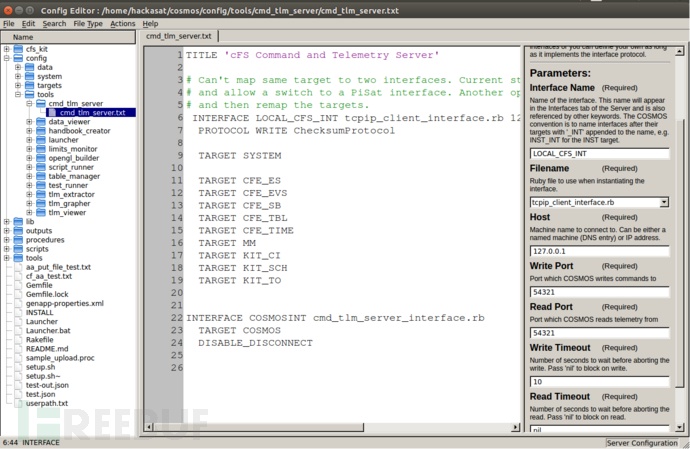Screen dimensions: 690x449
Task: Click the Rakefile file icon
Action: (18, 338)
